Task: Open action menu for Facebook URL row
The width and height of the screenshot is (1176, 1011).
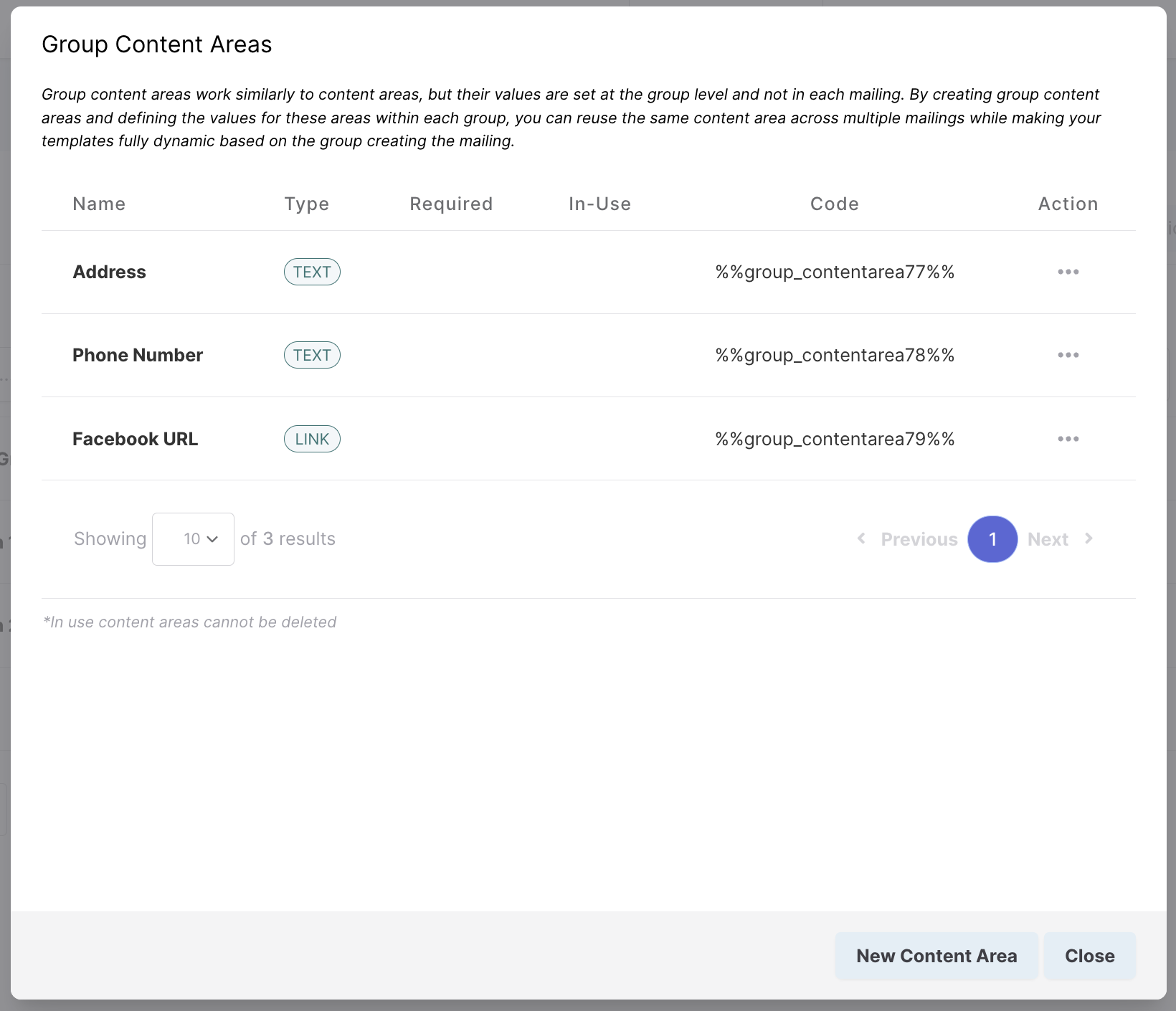Action: click(x=1068, y=439)
